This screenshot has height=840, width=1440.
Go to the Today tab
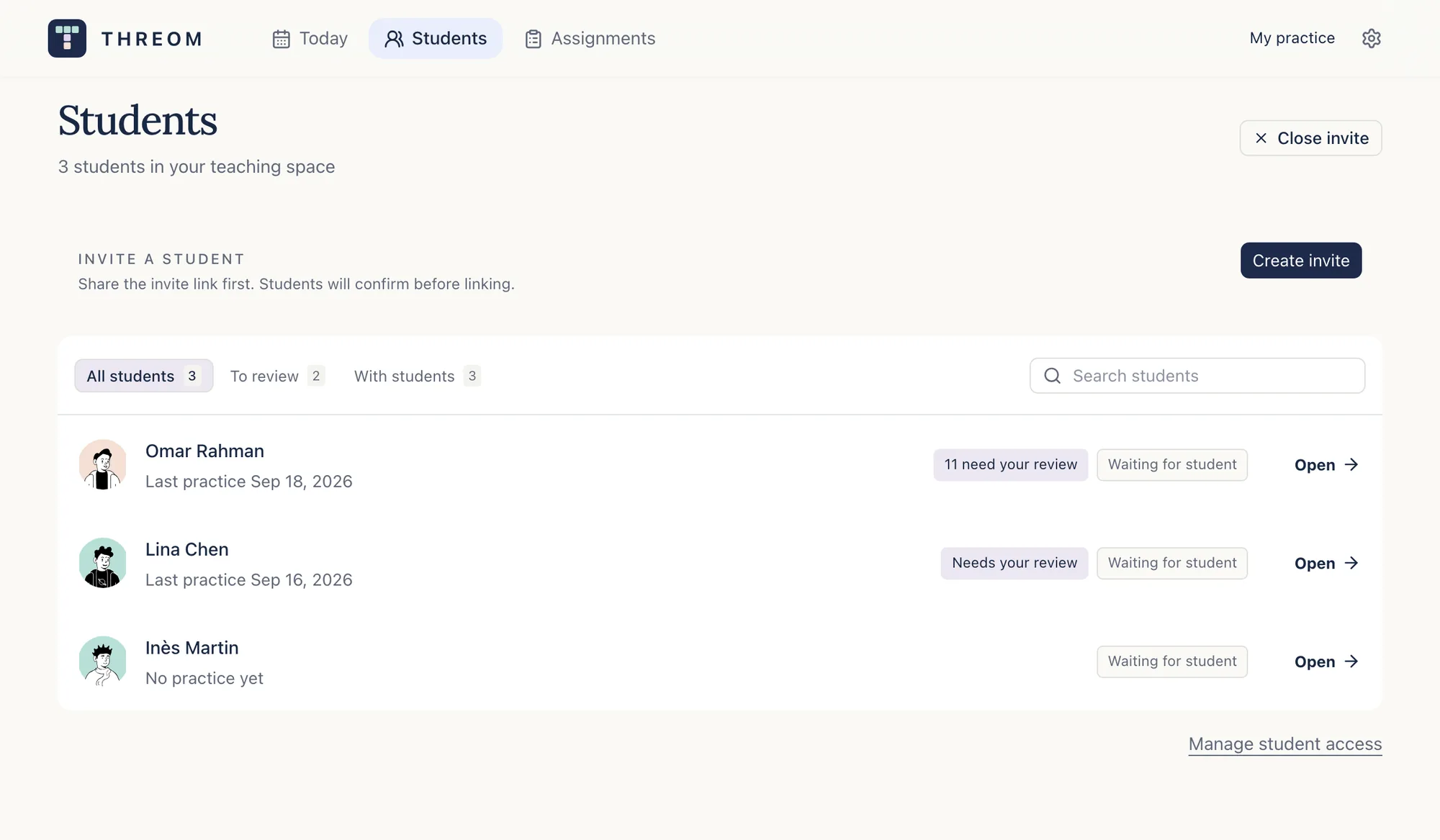coord(310,39)
